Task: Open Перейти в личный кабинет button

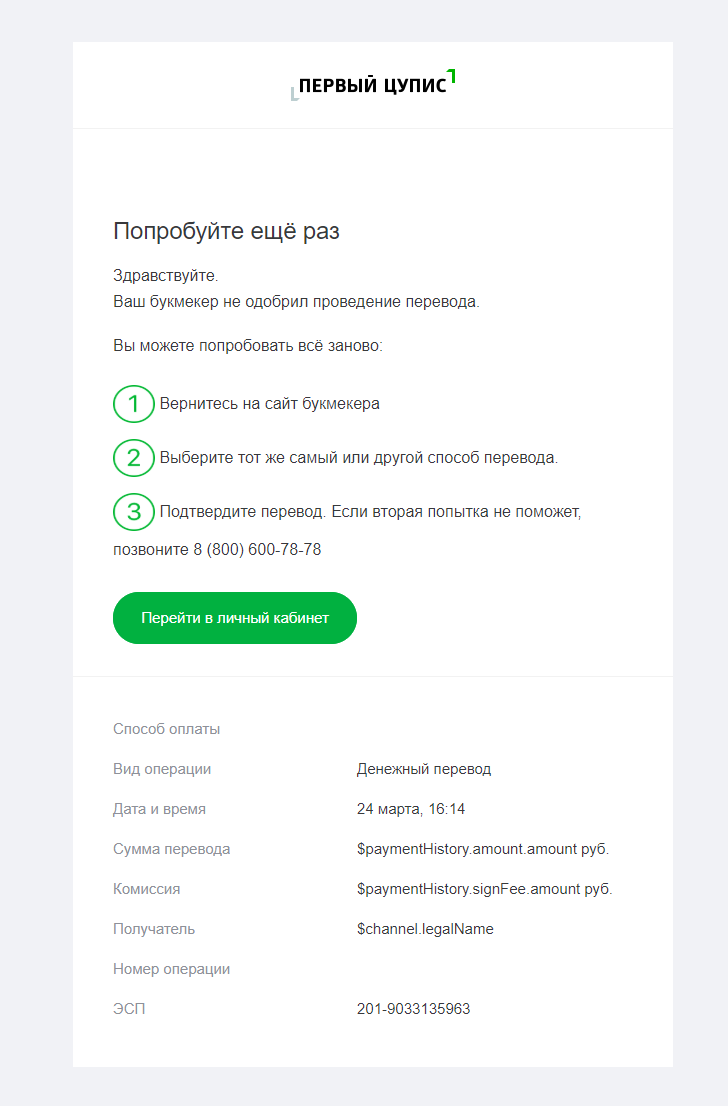Action: [235, 618]
